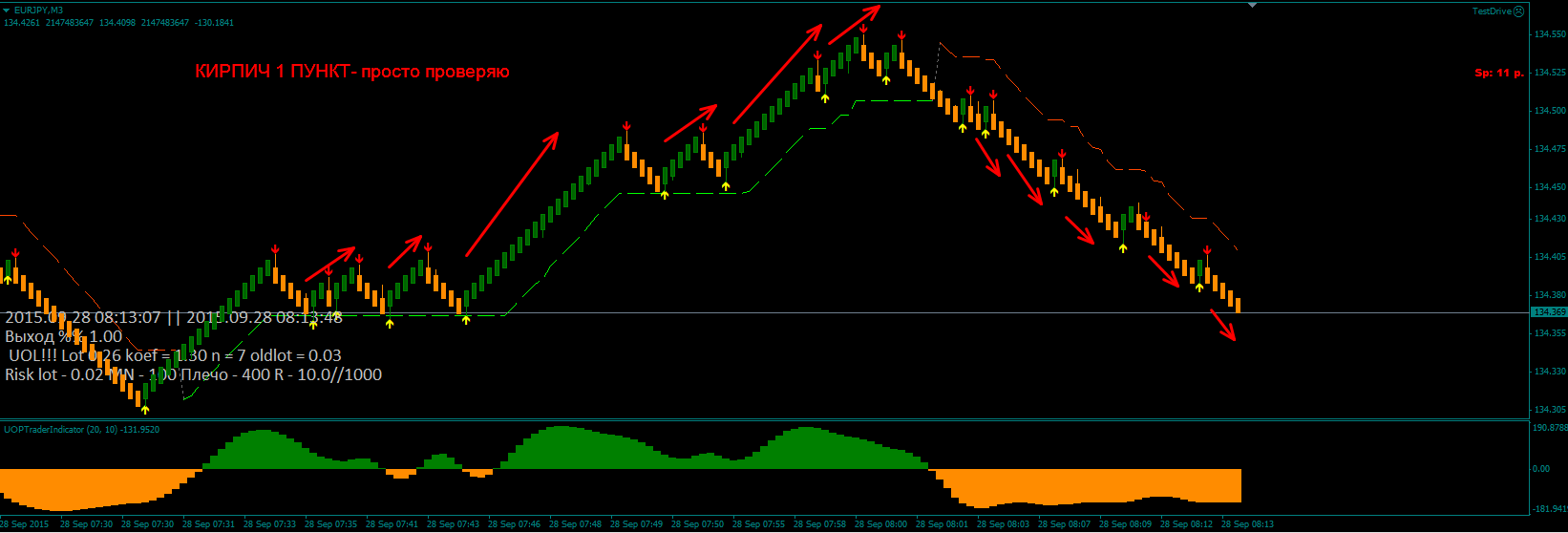Click the 134.380 price scale label
Viewport: 1568px width, 533px height.
[x=1549, y=295]
